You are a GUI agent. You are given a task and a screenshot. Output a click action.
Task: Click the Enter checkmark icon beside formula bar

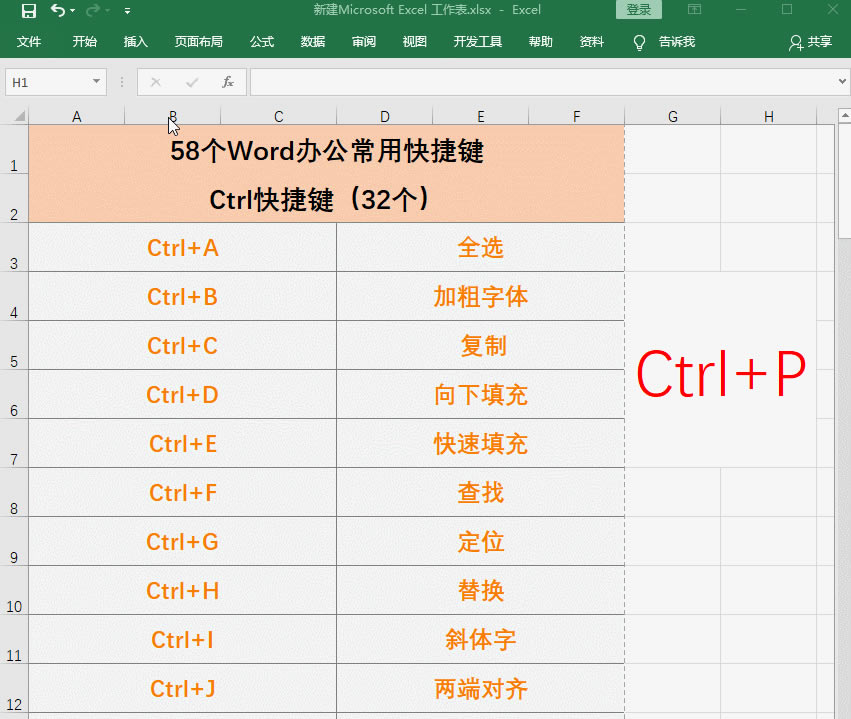190,83
